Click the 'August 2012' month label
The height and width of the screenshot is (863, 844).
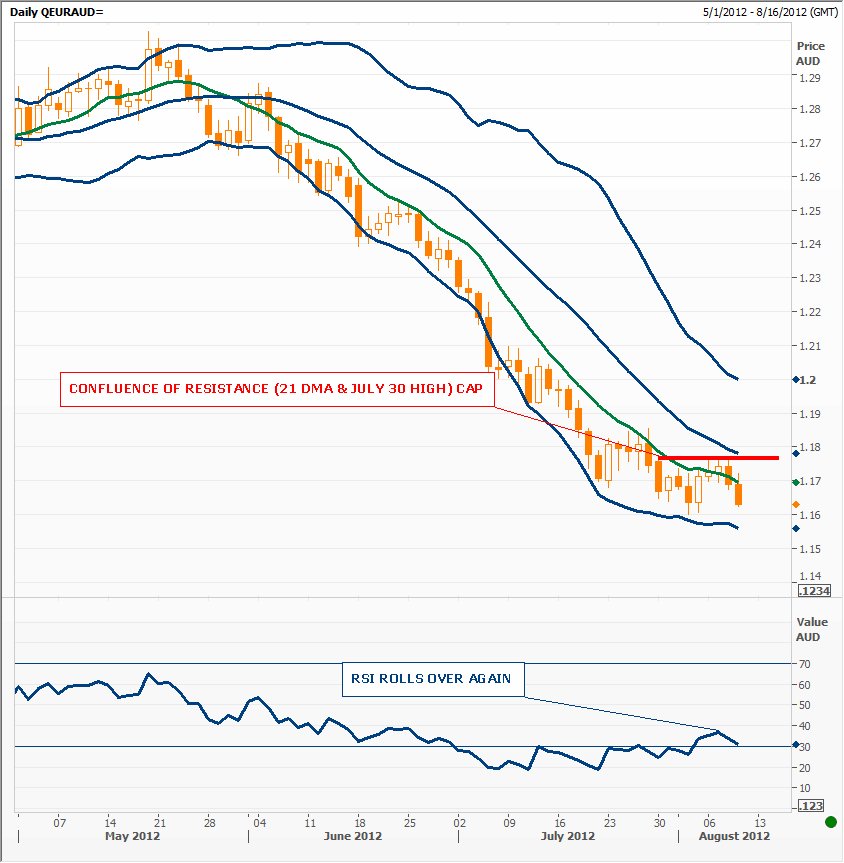click(x=734, y=837)
